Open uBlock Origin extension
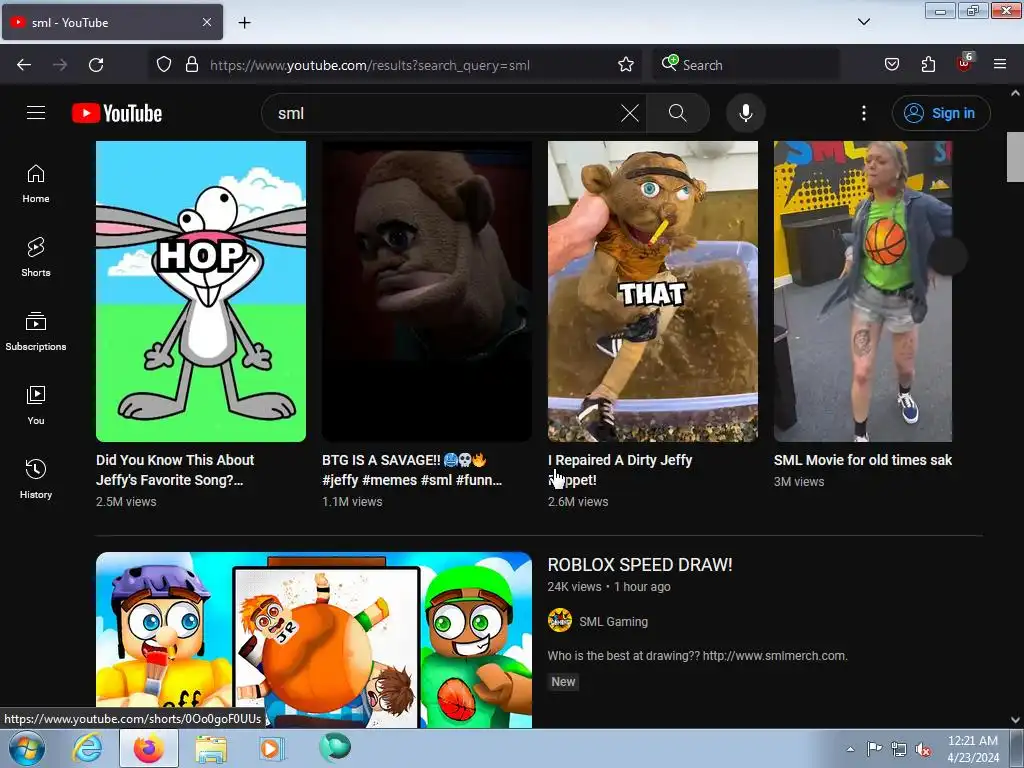The image size is (1024, 768). click(x=965, y=63)
